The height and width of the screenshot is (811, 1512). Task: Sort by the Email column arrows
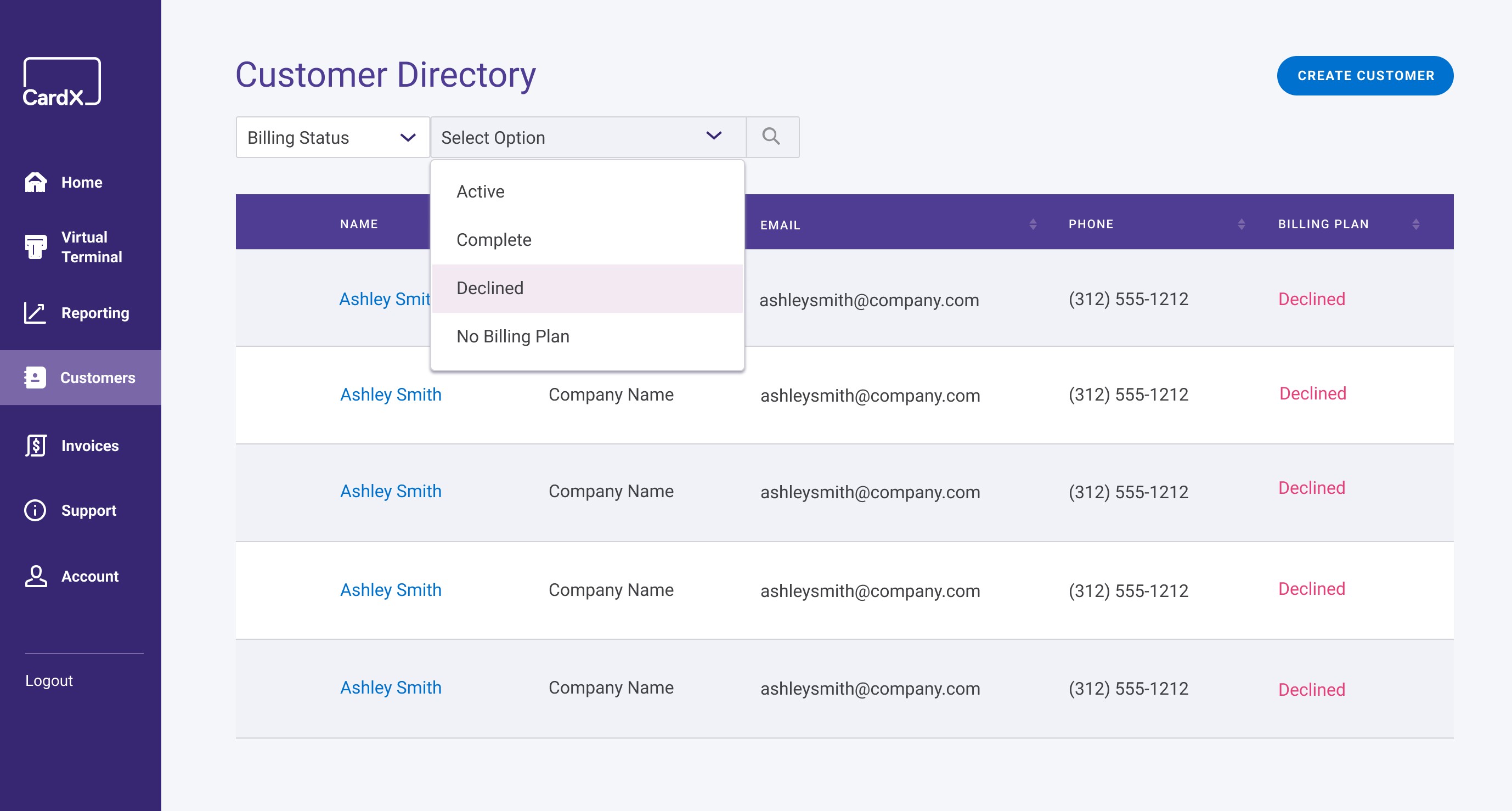[x=1033, y=224]
